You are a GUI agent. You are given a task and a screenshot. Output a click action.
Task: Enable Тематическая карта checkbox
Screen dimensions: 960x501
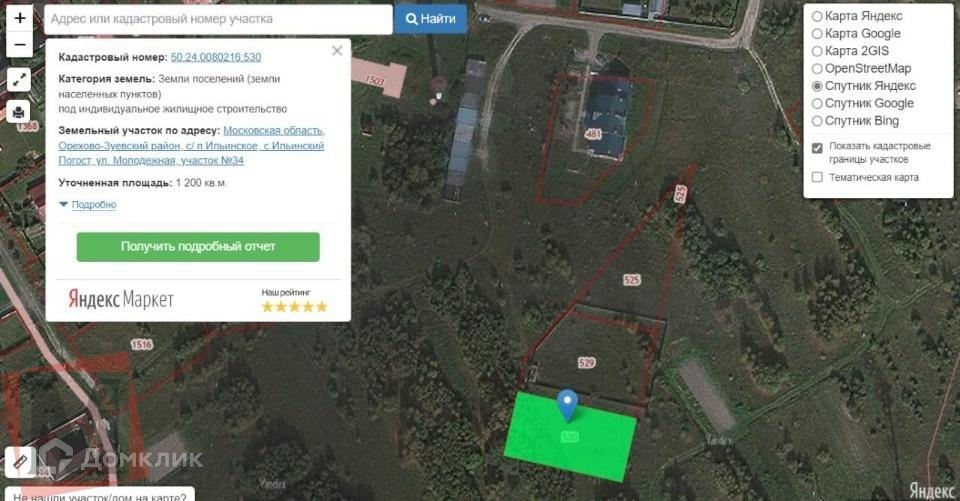pos(817,177)
